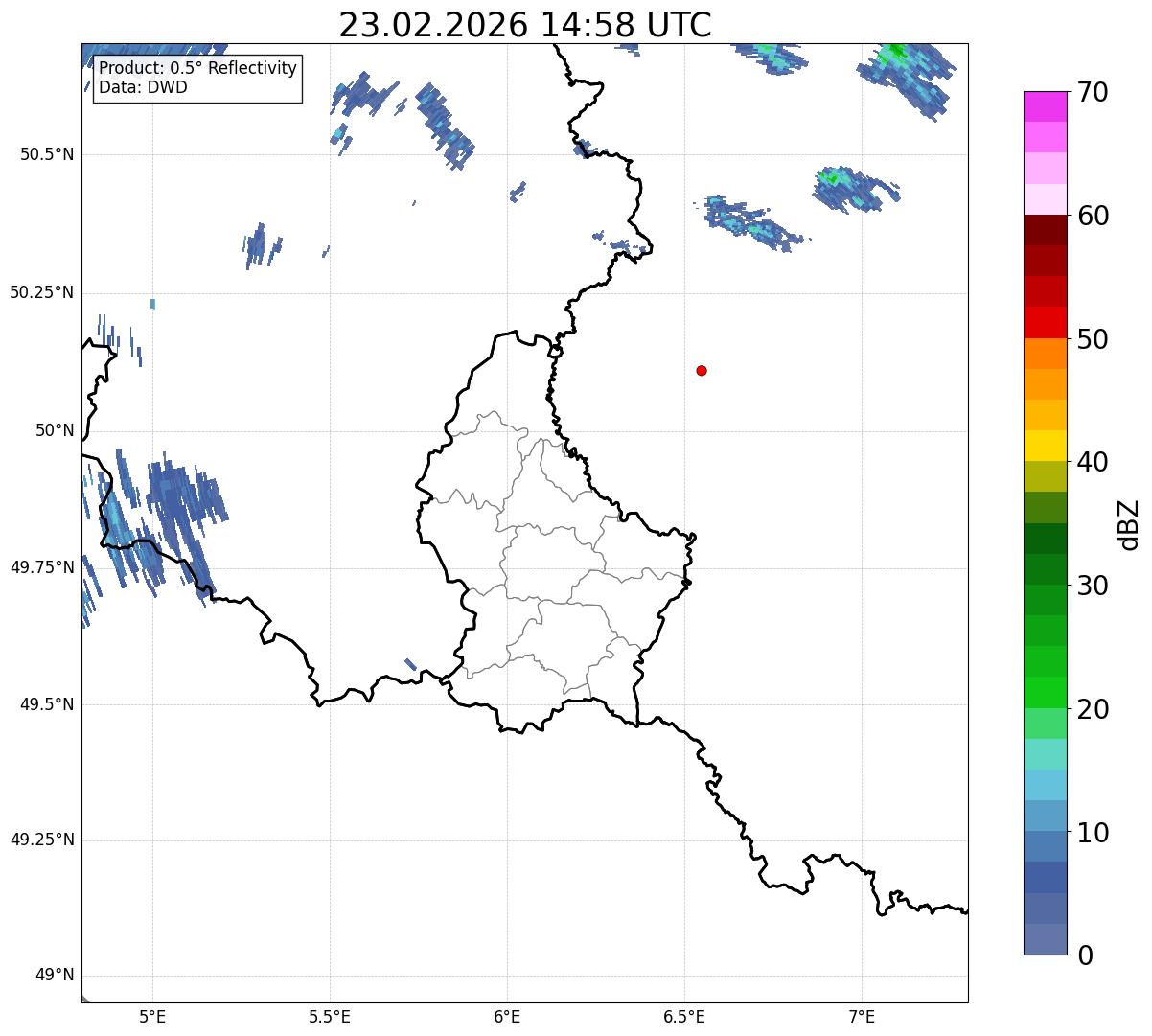Screen dimensions: 1152x1036
Task: Click the "dBZ" colorbar axis label
Action: click(x=1129, y=524)
